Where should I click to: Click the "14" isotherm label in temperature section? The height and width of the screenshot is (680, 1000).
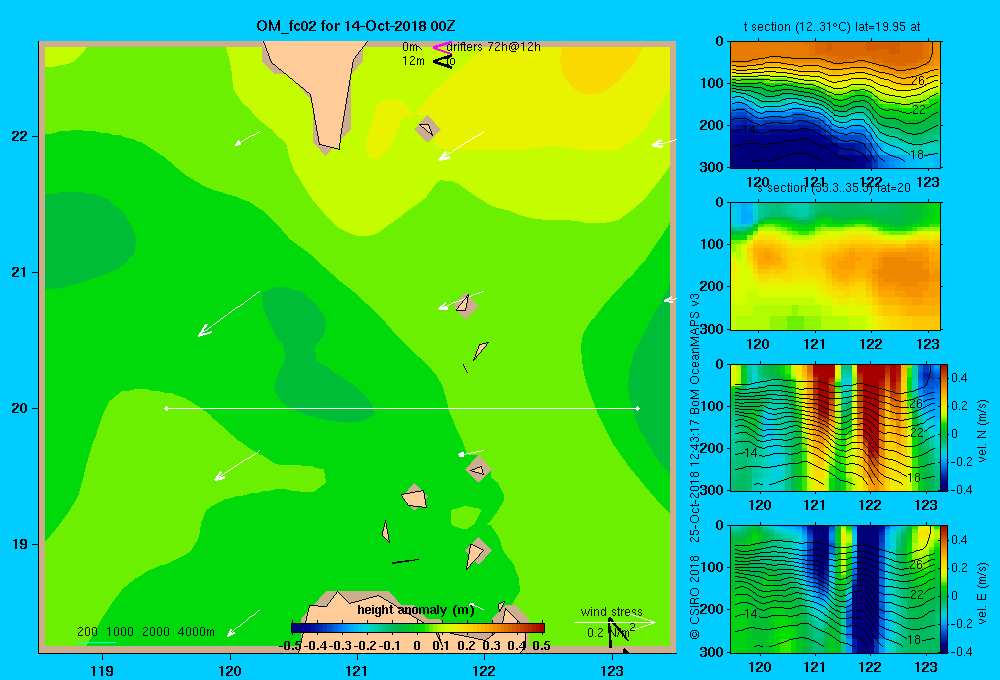click(x=747, y=129)
